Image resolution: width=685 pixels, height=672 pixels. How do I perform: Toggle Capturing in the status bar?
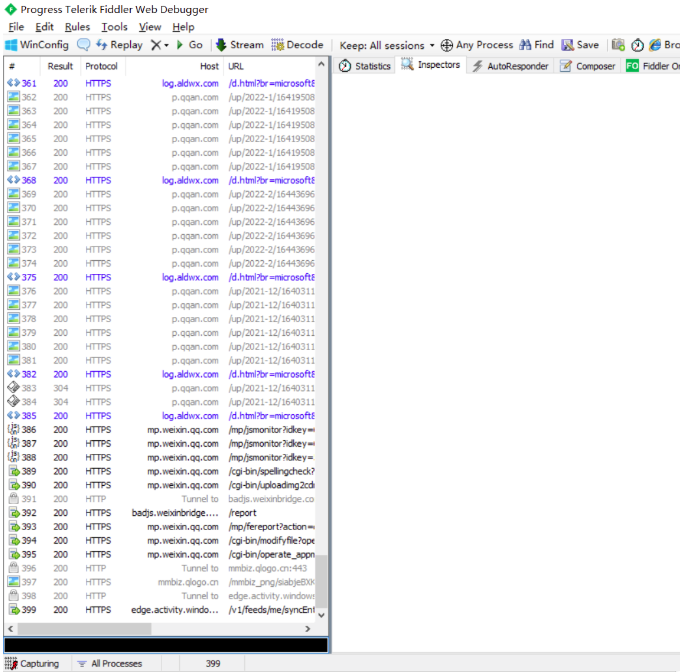pos(31,663)
